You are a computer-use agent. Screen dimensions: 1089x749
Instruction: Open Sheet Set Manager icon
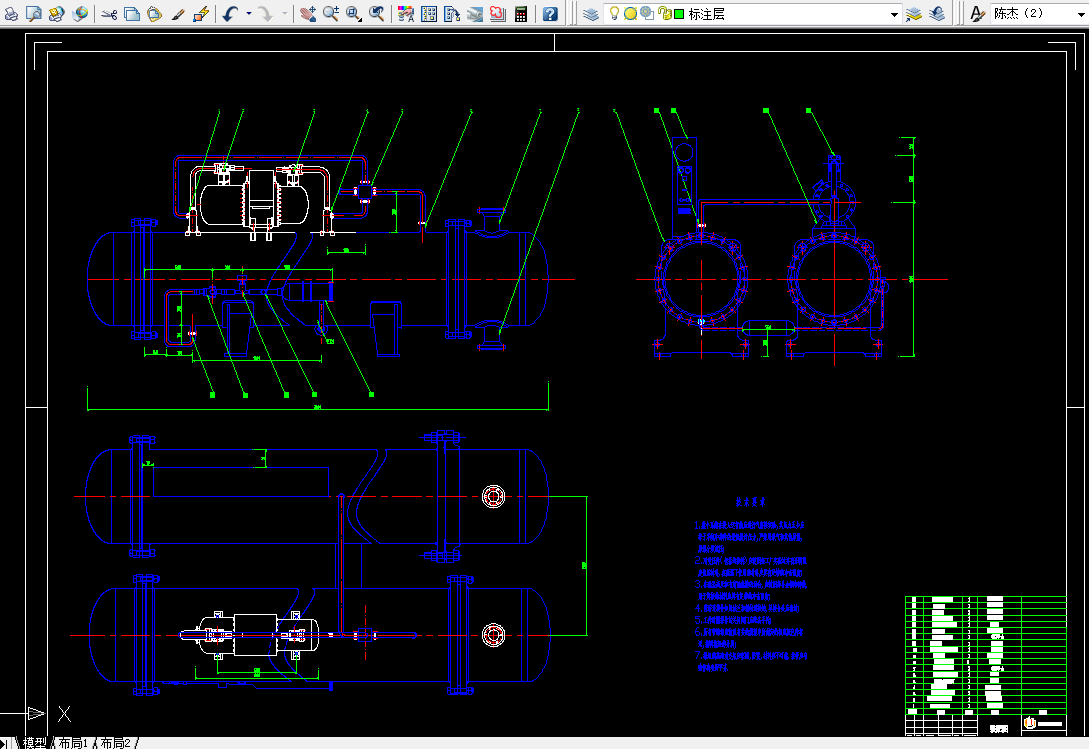[x=475, y=13]
